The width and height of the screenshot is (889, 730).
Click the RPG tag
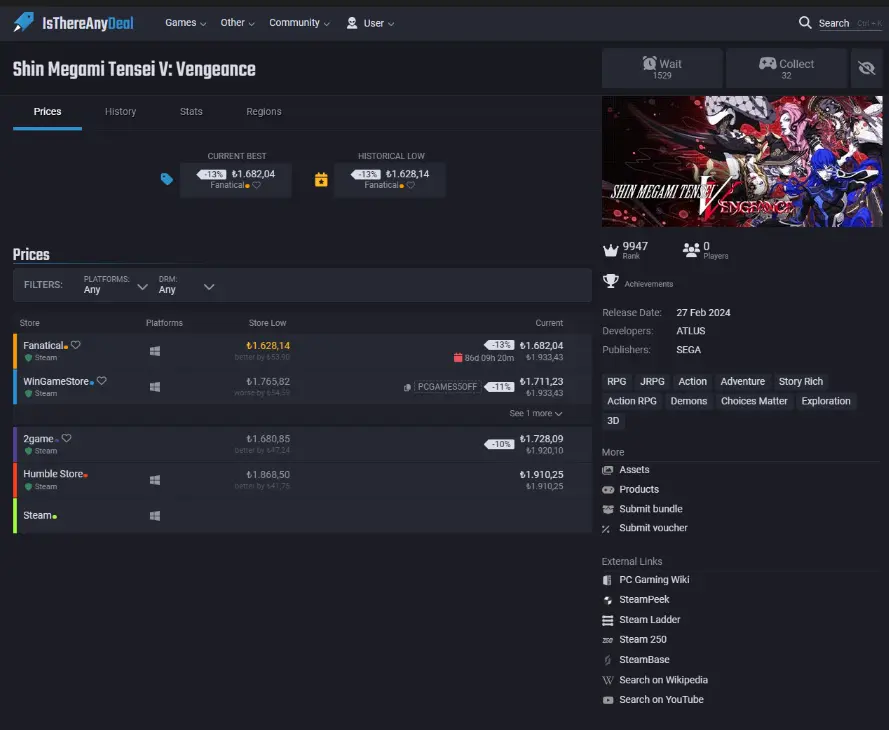(x=616, y=381)
